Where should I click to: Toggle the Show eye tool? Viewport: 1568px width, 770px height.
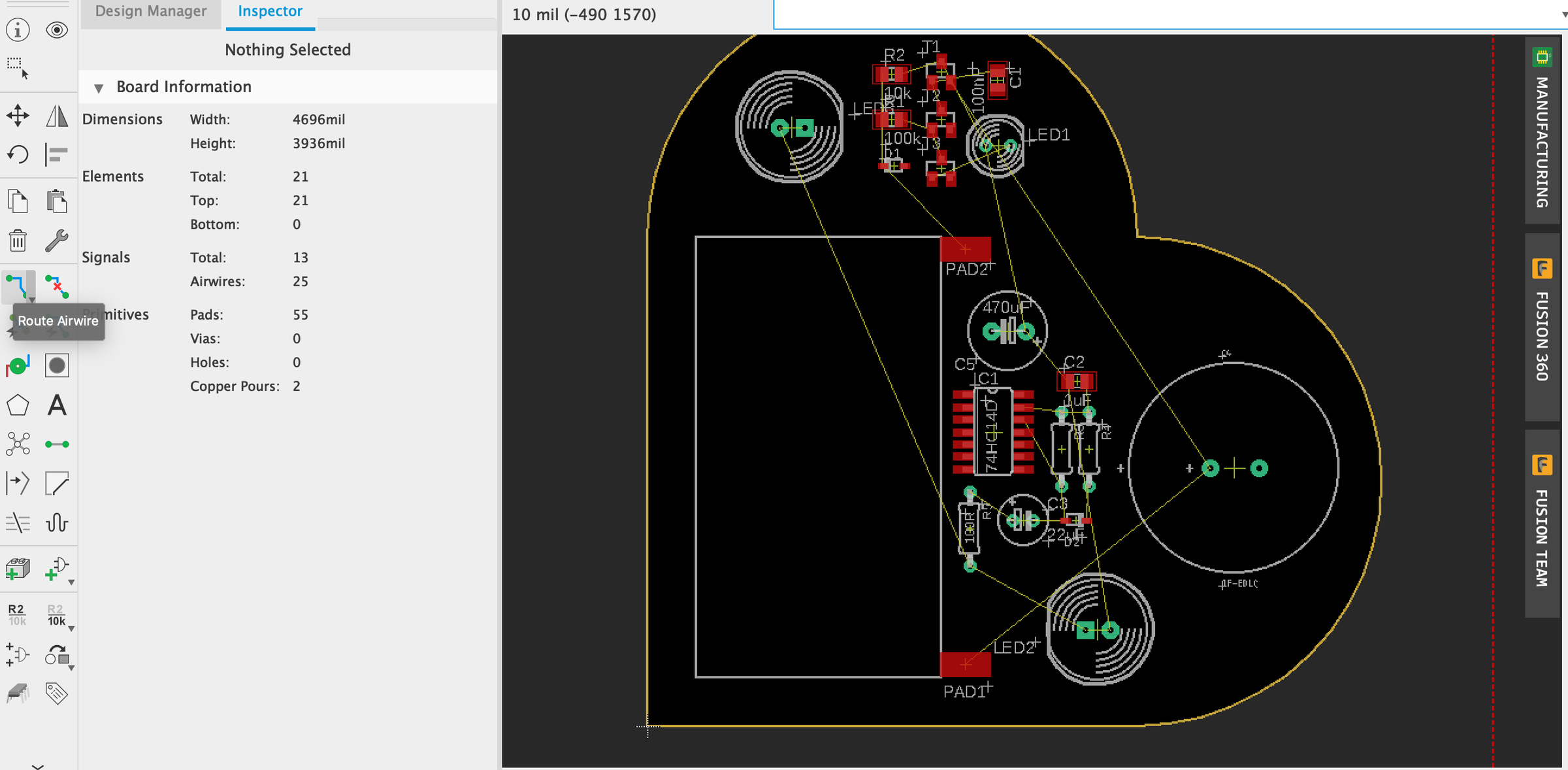click(57, 30)
